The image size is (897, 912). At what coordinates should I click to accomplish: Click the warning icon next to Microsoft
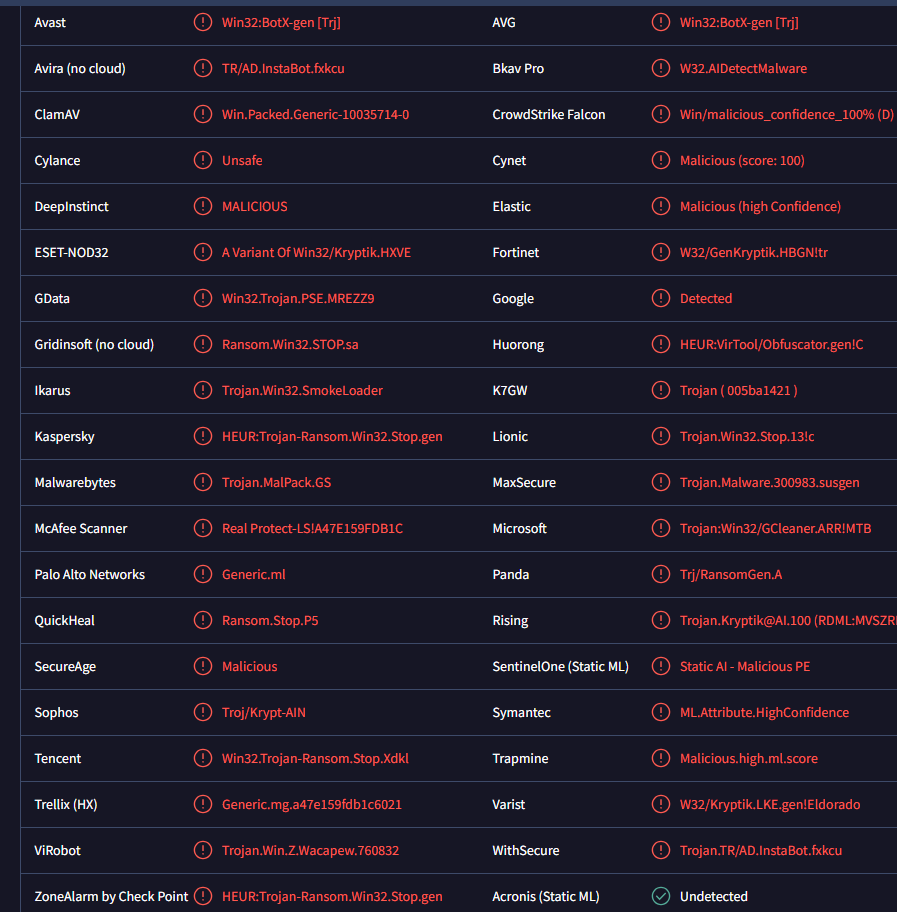[x=661, y=529]
